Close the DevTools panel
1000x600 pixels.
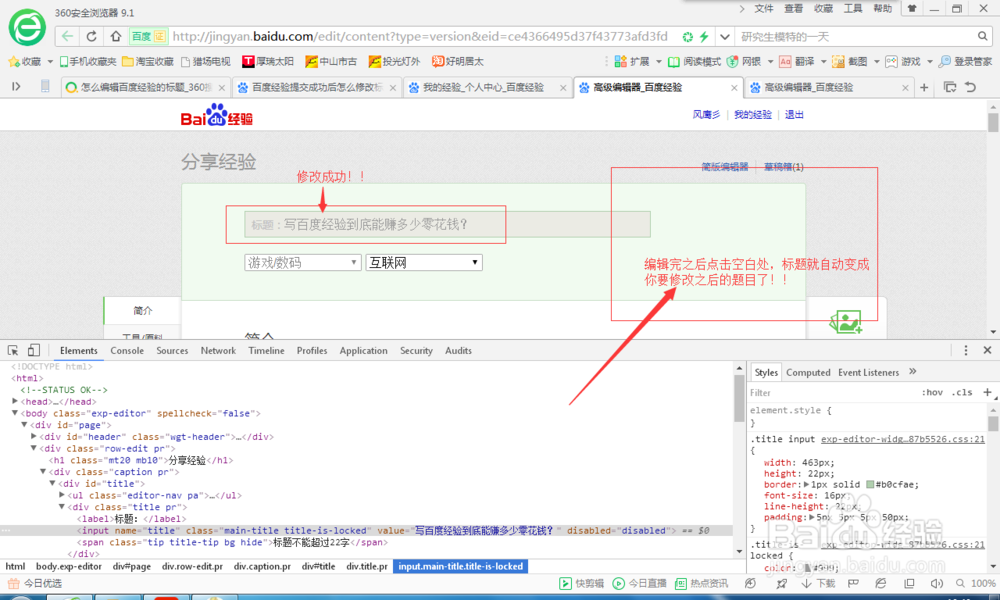point(987,350)
